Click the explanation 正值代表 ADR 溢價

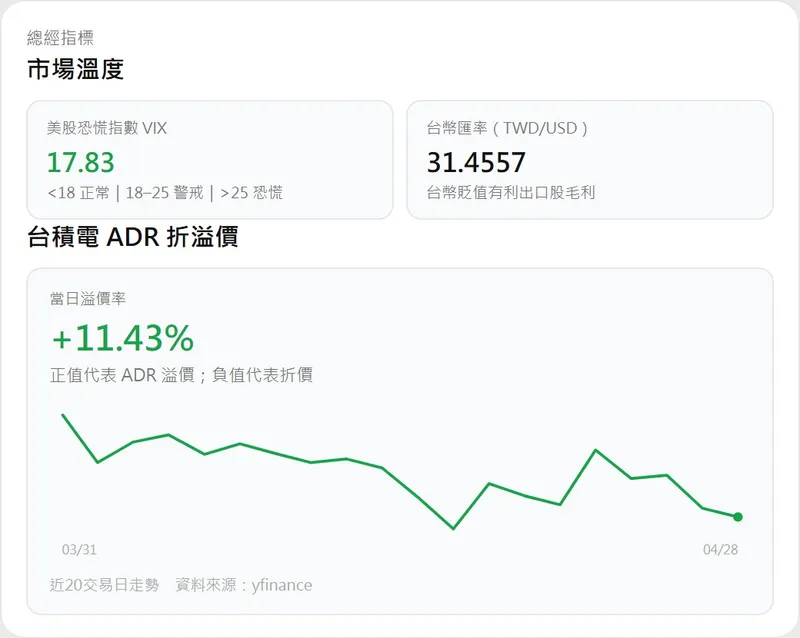pyautogui.click(x=122, y=375)
